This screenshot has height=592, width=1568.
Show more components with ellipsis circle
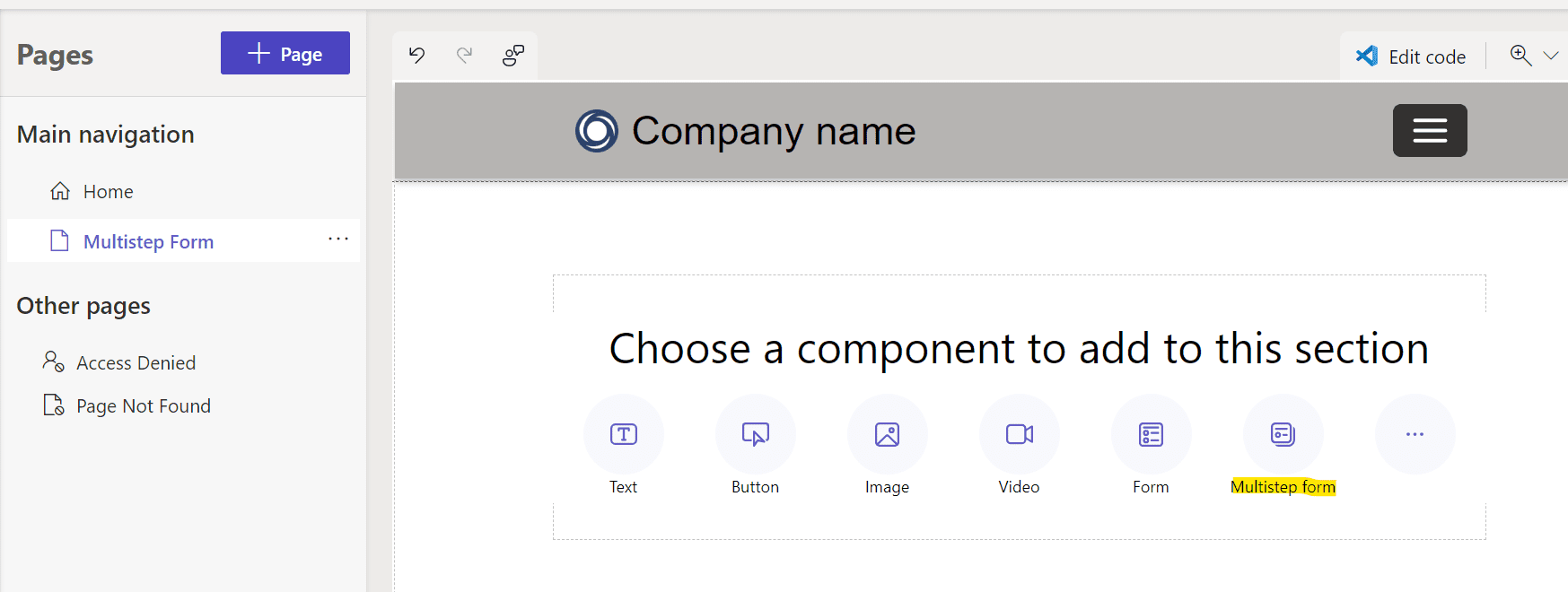pyautogui.click(x=1415, y=434)
